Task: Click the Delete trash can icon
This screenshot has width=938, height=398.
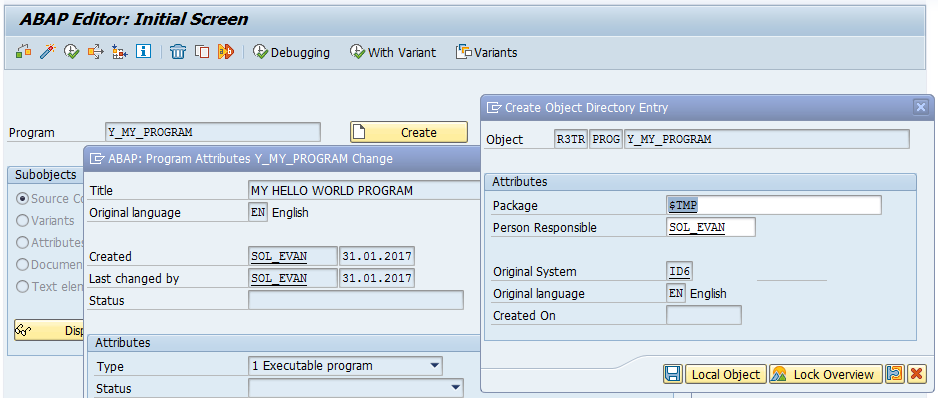Action: pos(178,52)
